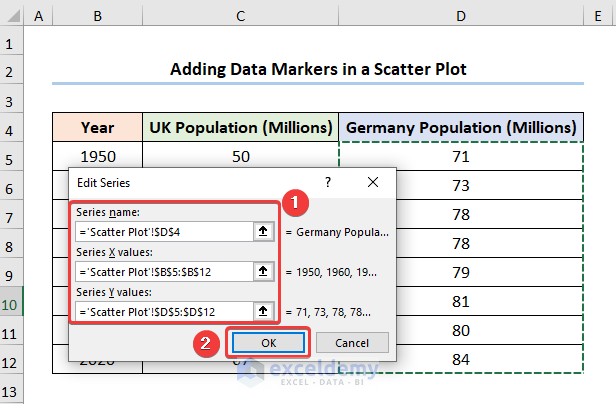This screenshot has height=404, width=616.
Task: Select column D header
Action: pos(462,16)
